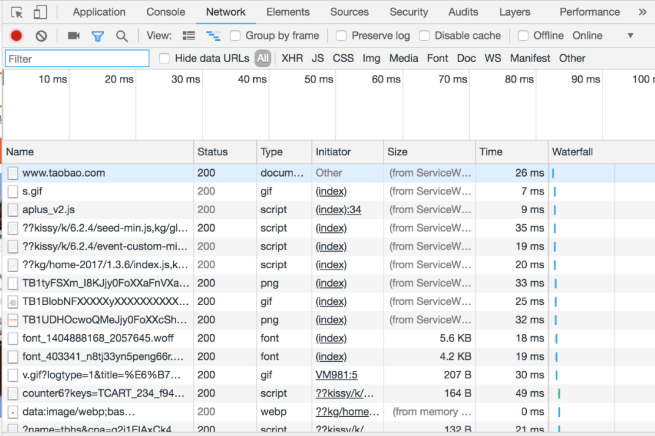Image resolution: width=655 pixels, height=436 pixels.
Task: Select the v.gif?logtype=1 request row
Action: point(329,375)
